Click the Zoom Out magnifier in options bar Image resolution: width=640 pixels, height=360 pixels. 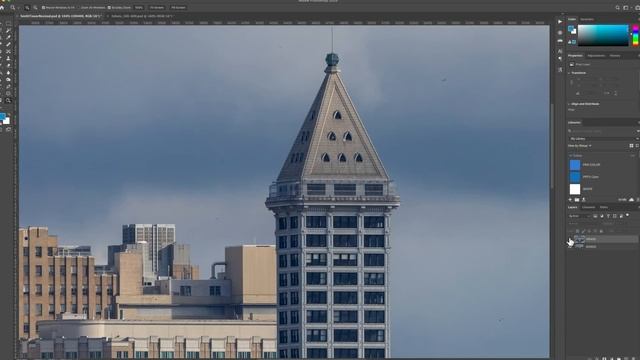[x=35, y=7]
